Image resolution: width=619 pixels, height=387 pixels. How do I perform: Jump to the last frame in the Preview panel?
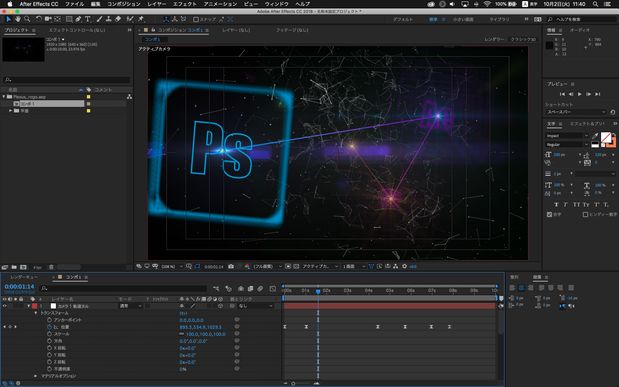598,94
